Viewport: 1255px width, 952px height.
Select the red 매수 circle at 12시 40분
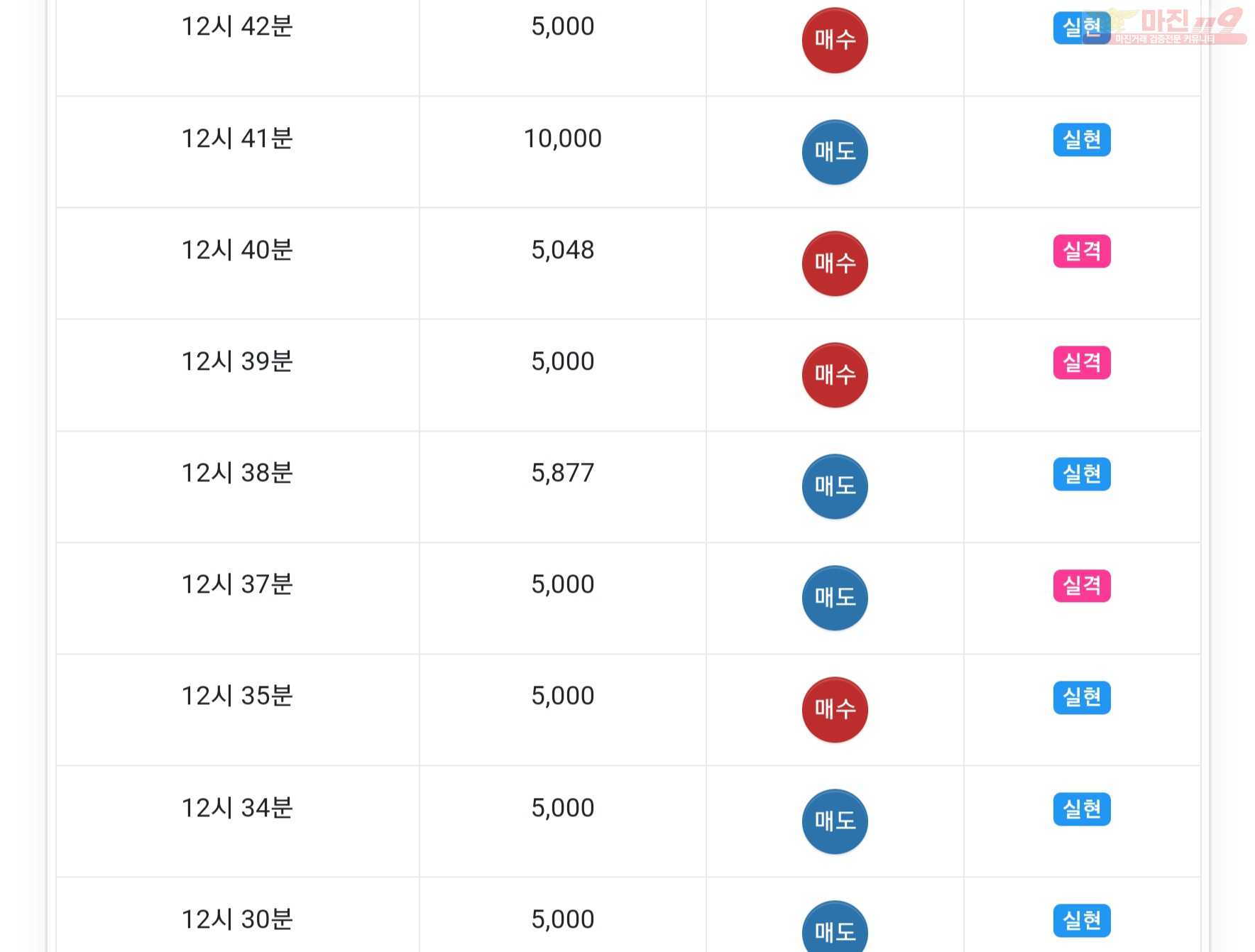click(x=835, y=263)
